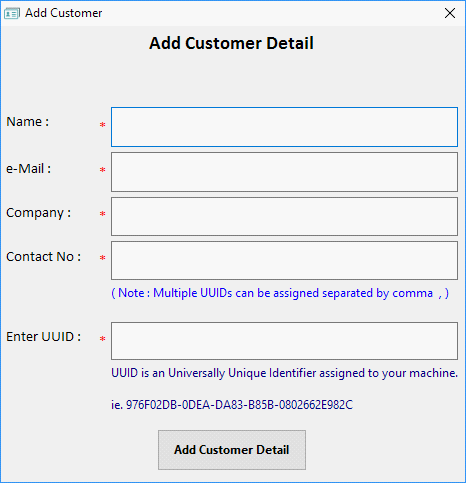Click the multiple UUIDs note text

tap(280, 293)
